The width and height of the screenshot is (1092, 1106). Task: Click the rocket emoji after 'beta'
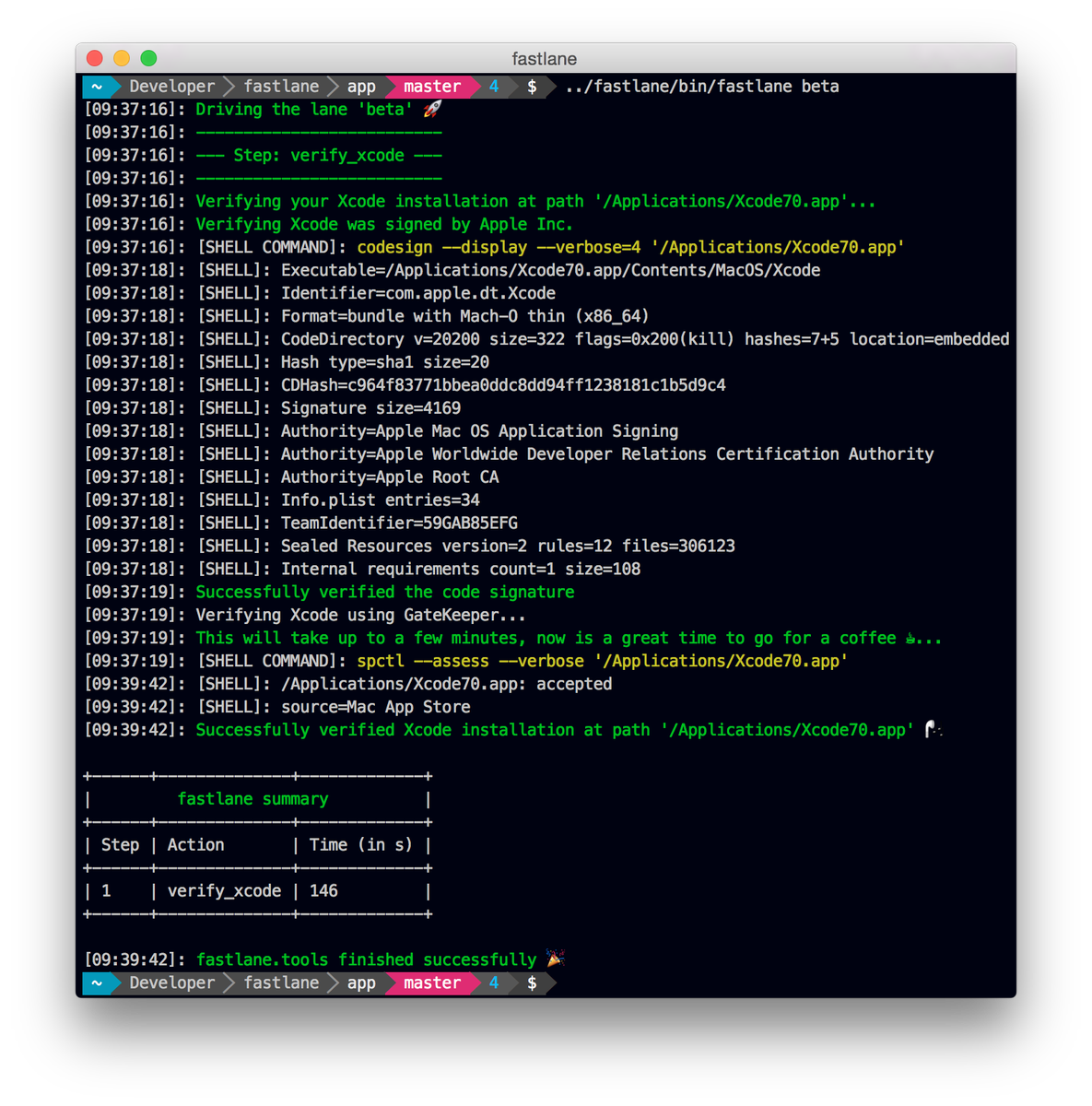pos(432,109)
